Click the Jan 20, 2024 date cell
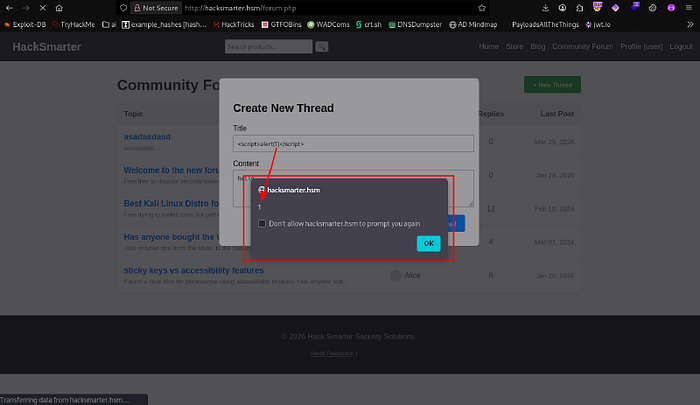Viewport: 700px width, 405px height. tap(554, 276)
